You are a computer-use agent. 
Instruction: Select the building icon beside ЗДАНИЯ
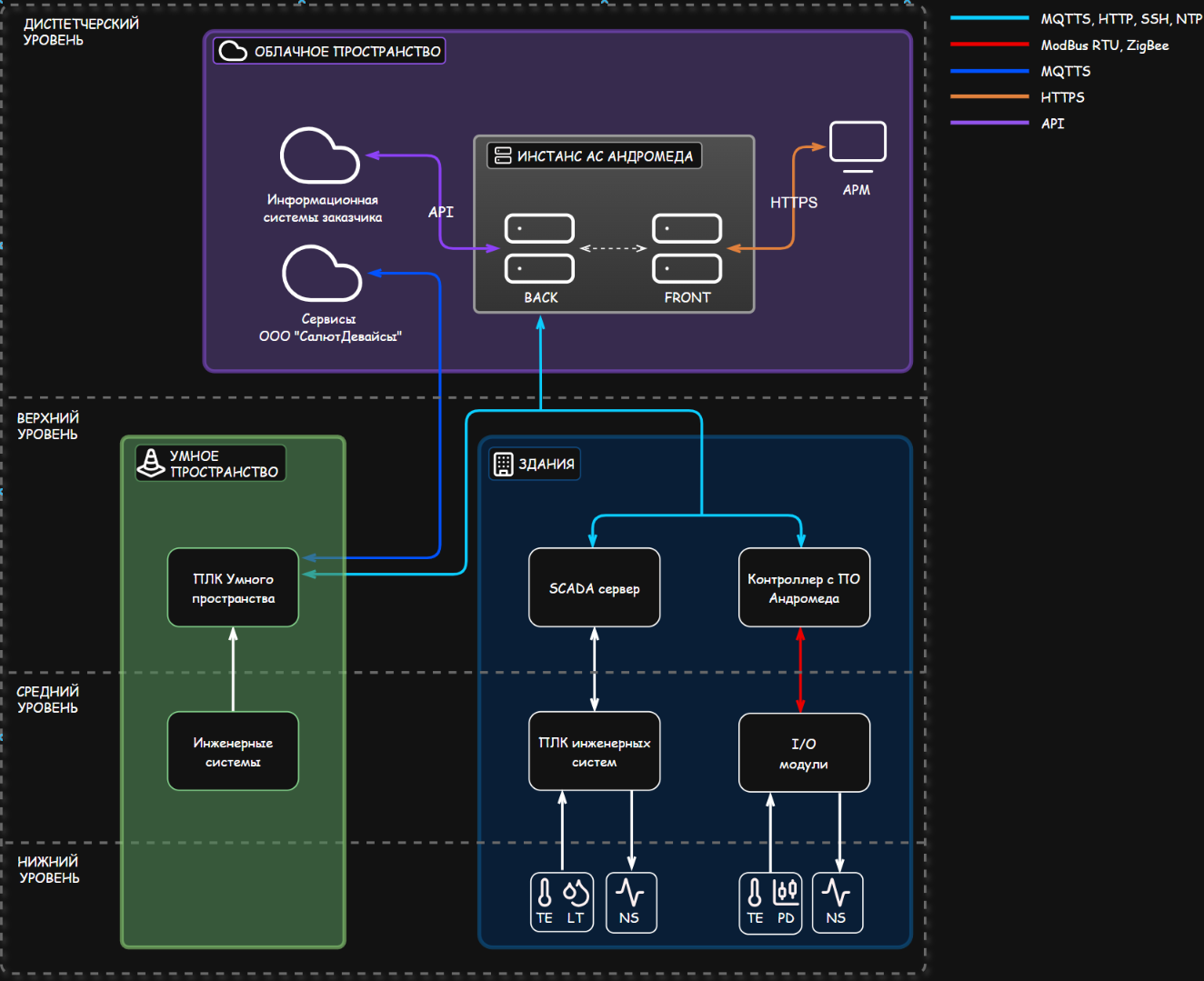click(503, 464)
